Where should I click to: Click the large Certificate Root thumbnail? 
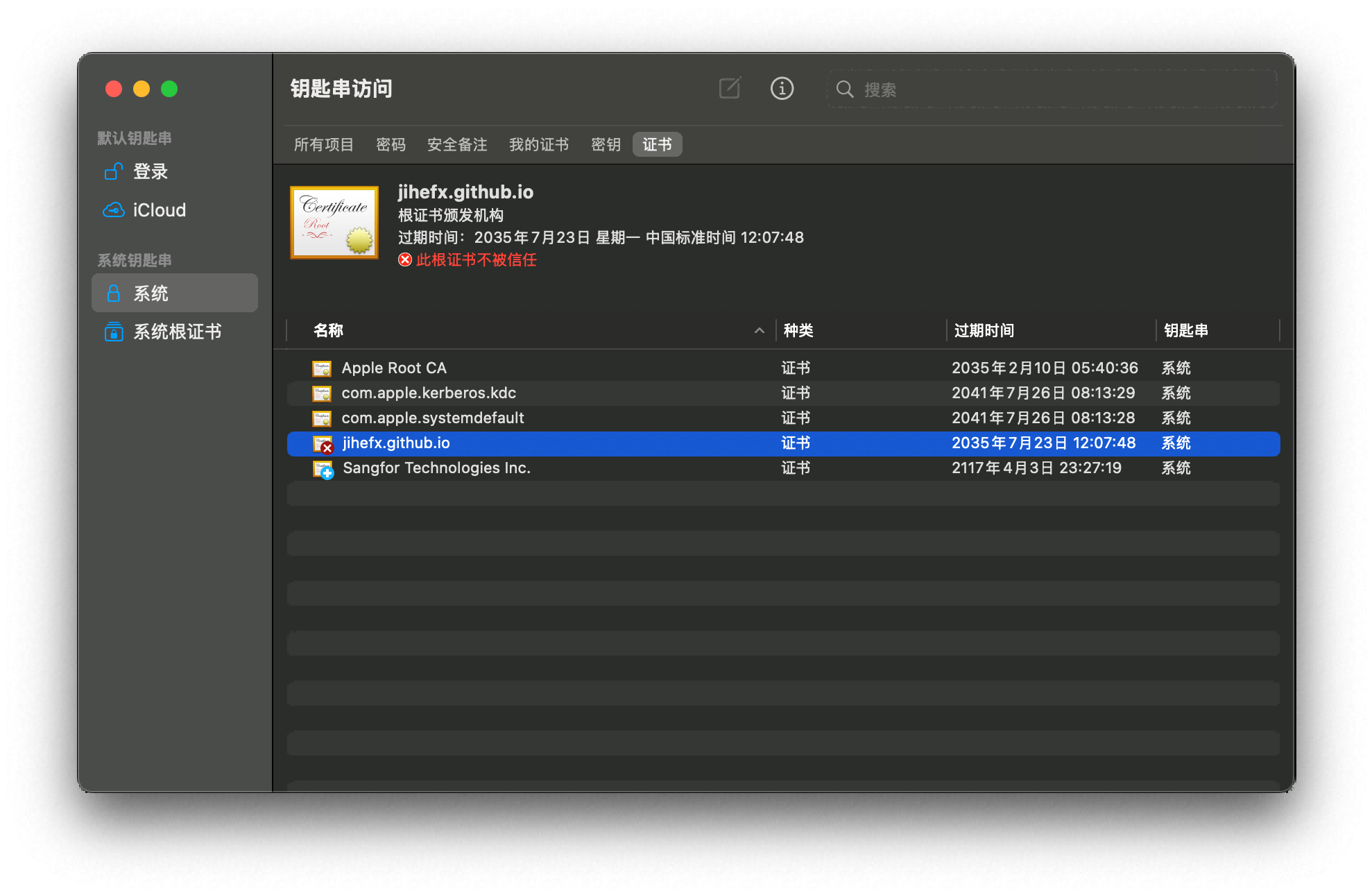point(334,223)
